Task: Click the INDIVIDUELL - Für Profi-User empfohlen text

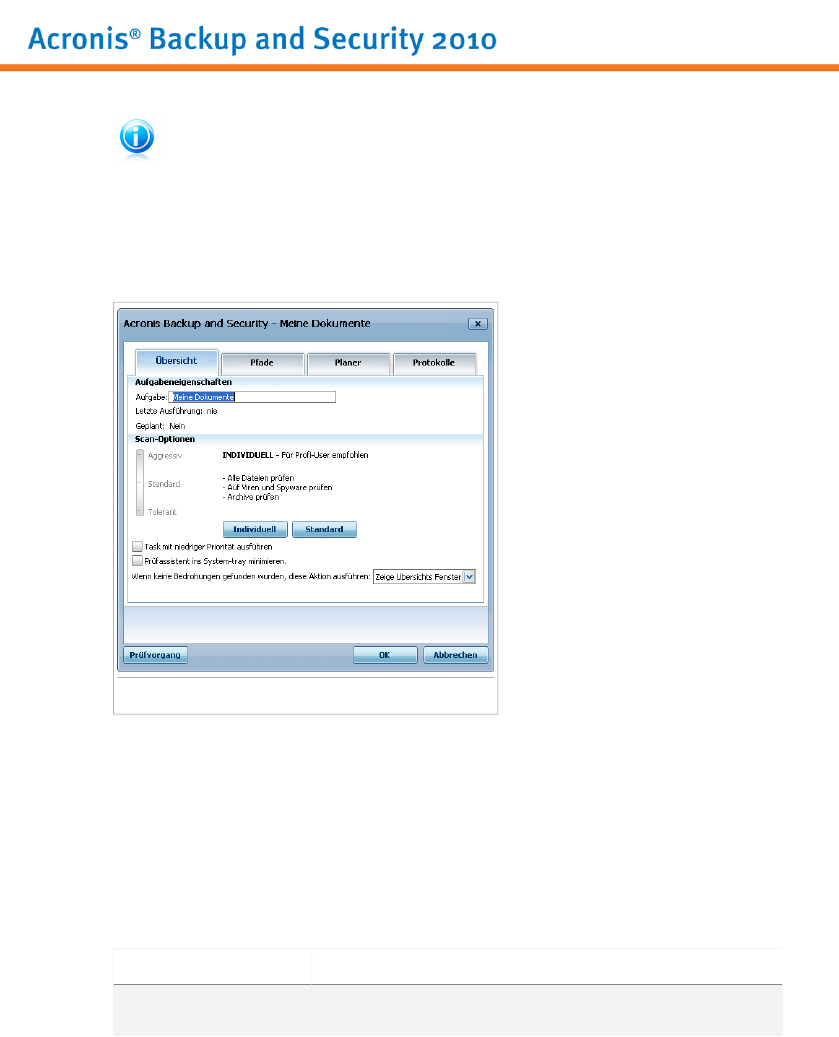Action: 296,455
